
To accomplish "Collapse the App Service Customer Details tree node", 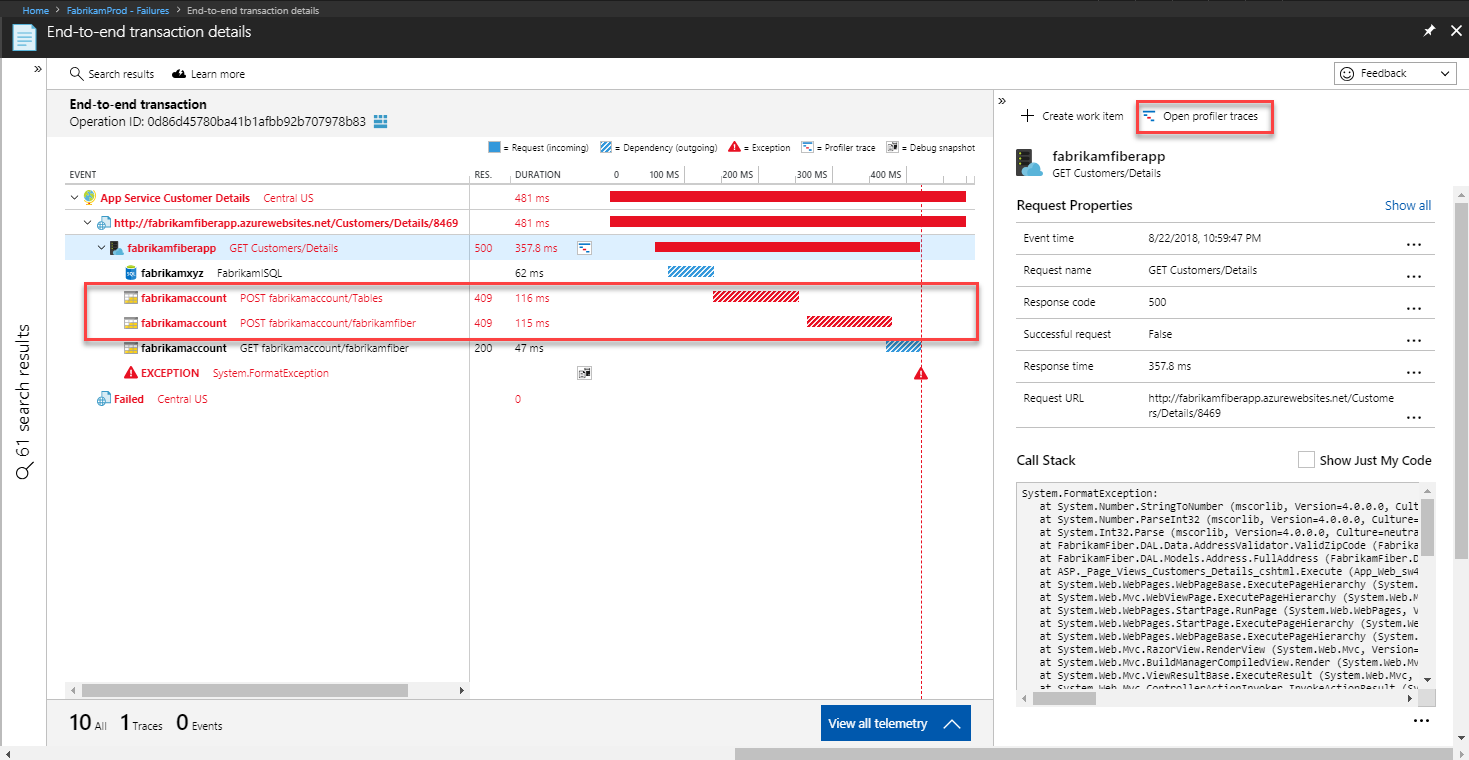I will (74, 196).
